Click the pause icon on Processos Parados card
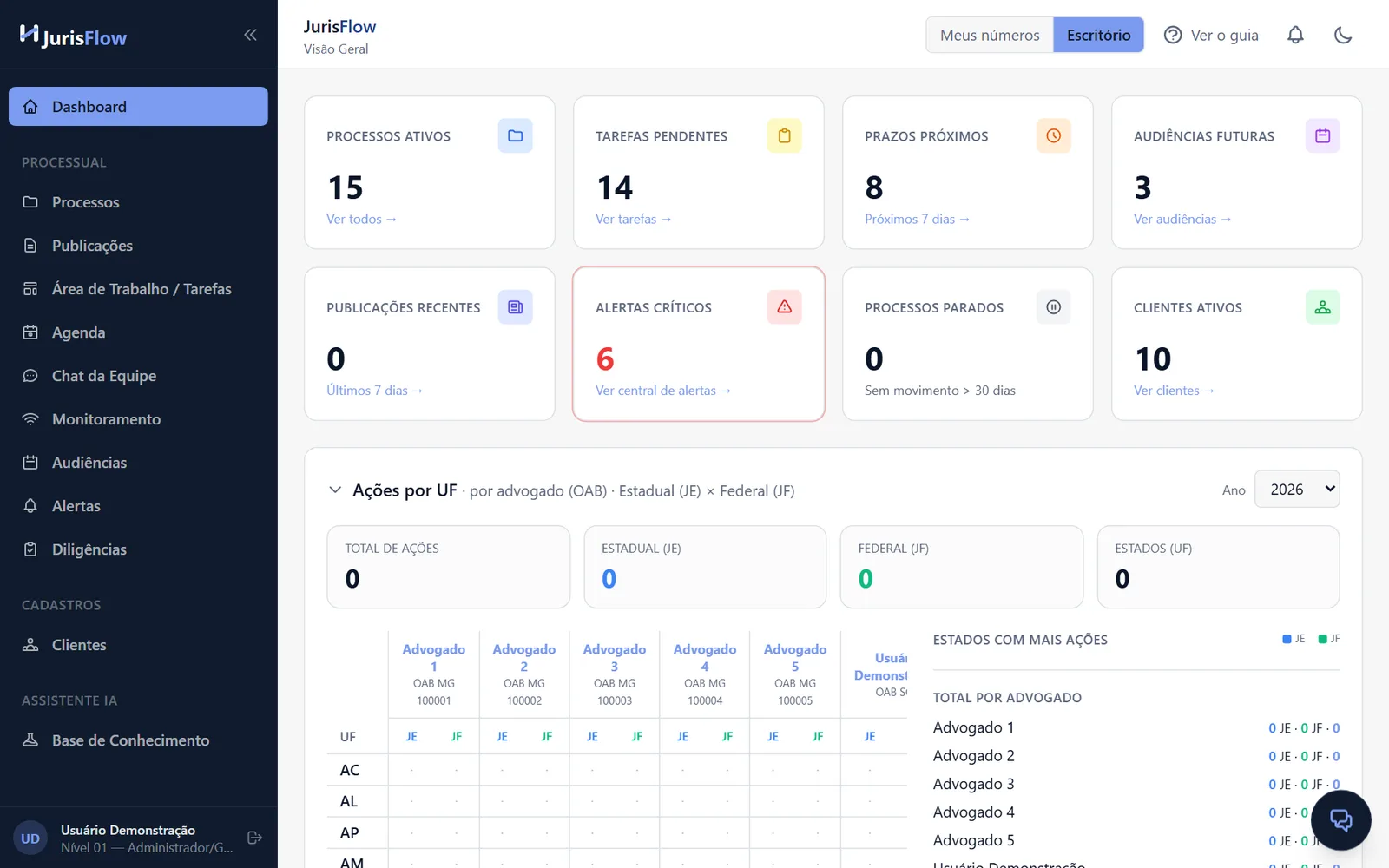The image size is (1389, 868). point(1053,306)
